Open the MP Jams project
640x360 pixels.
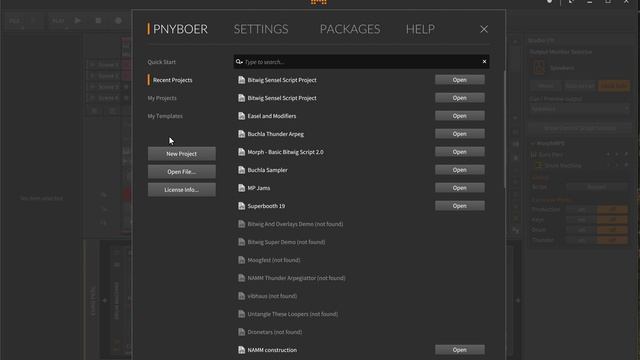(x=460, y=188)
